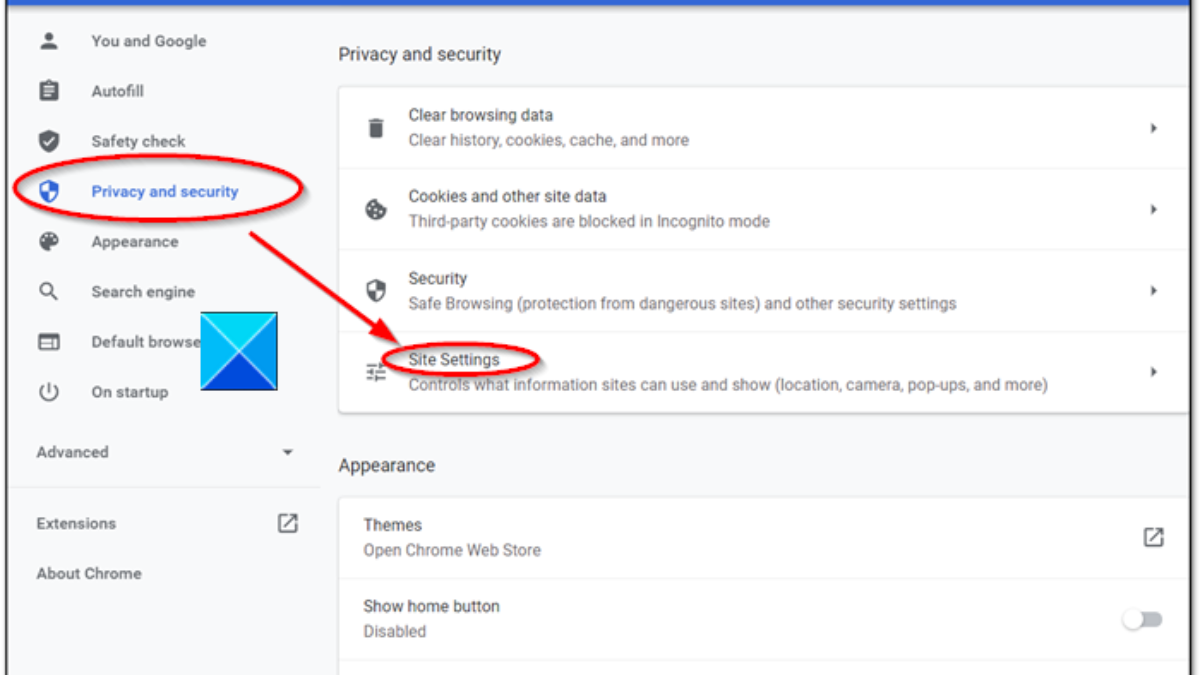
Task: Click the On startup power icon
Action: [x=48, y=392]
